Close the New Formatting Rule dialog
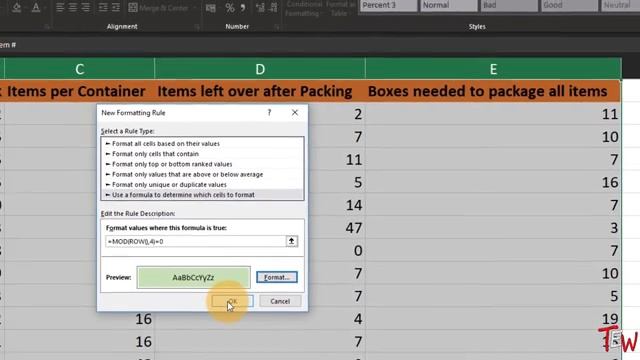 pyautogui.click(x=295, y=113)
